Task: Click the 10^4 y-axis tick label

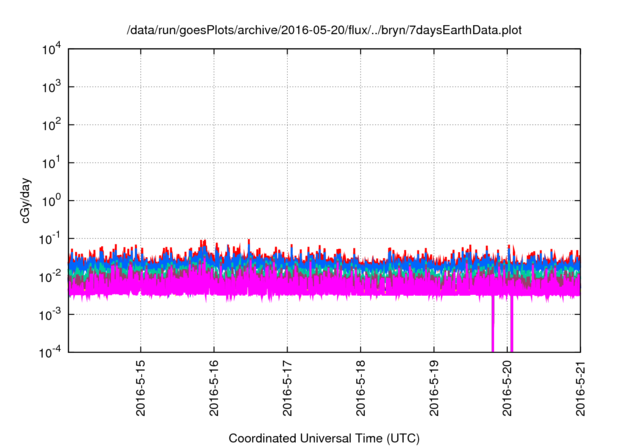Action: 51,50
